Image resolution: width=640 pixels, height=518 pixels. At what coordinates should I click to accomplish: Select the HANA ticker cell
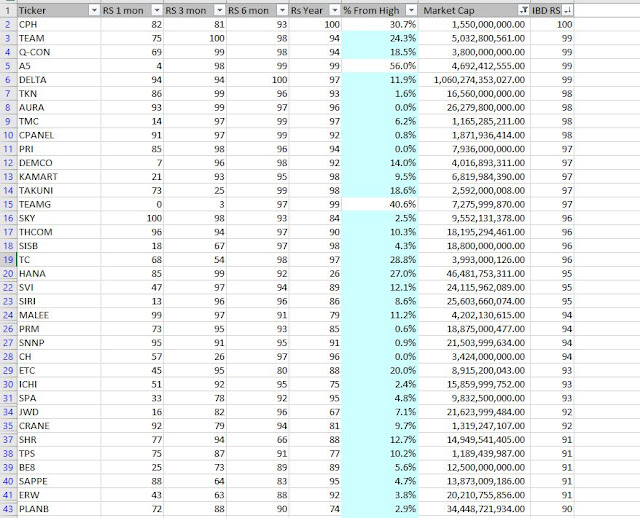click(x=59, y=273)
